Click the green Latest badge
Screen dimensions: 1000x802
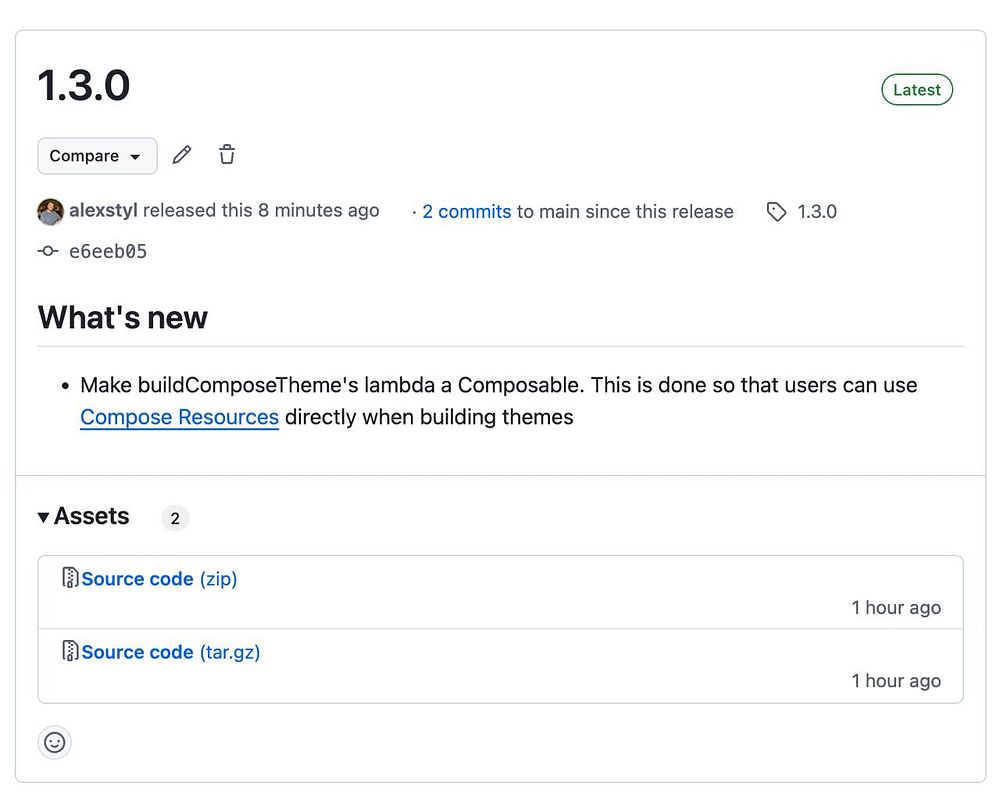click(917, 90)
